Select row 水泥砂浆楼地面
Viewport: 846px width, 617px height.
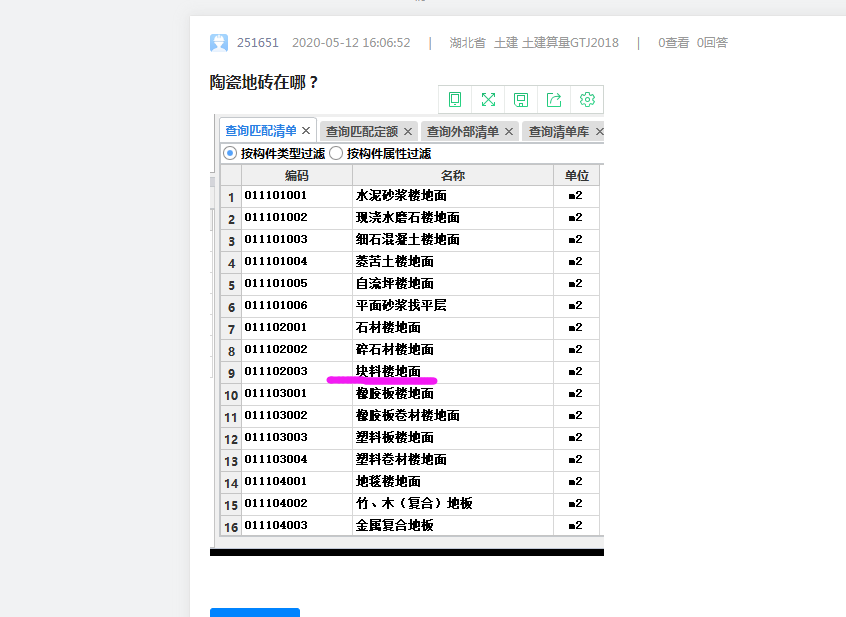(410, 197)
